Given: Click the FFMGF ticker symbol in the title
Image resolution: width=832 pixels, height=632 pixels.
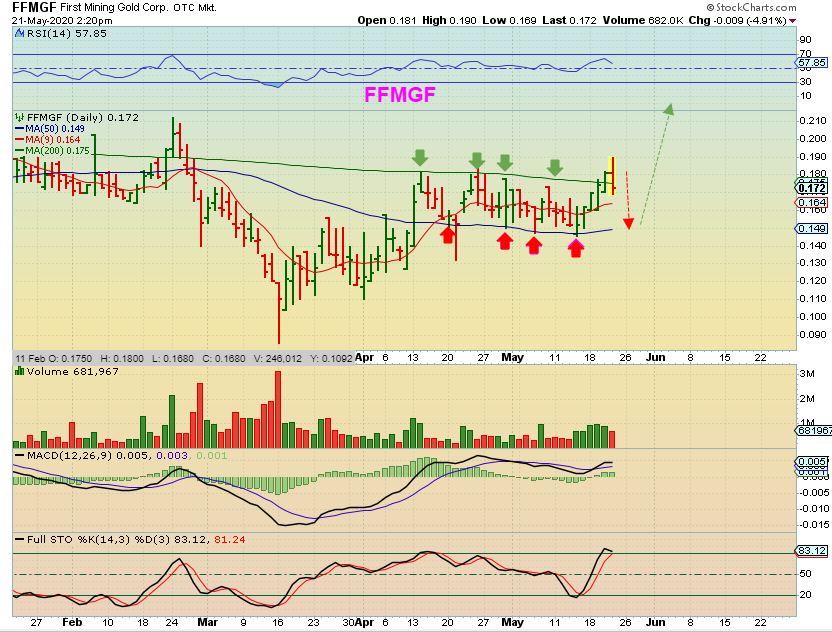Looking at the screenshot, I should tap(34, 7).
